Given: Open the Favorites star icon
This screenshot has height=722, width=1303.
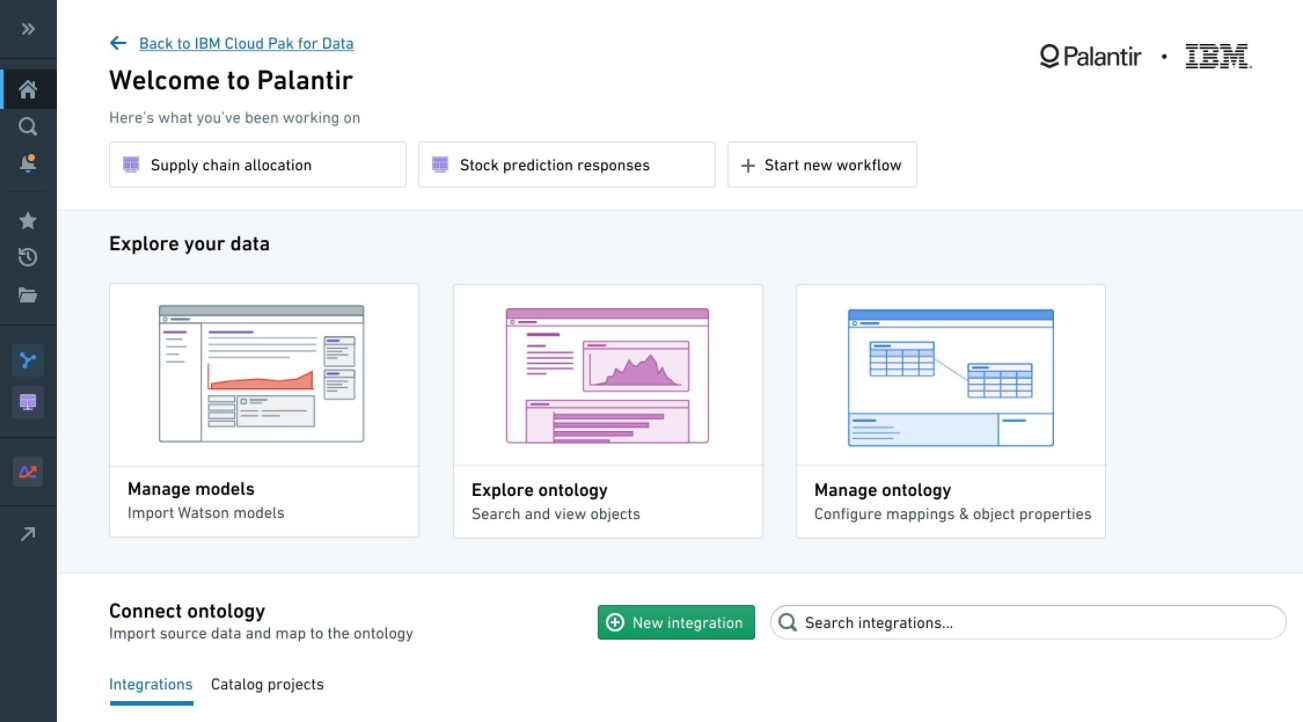Looking at the screenshot, I should click(x=28, y=220).
